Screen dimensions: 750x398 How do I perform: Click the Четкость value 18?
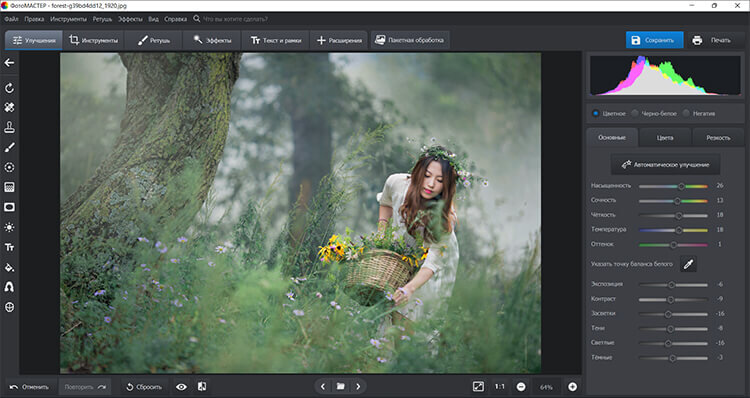(719, 215)
